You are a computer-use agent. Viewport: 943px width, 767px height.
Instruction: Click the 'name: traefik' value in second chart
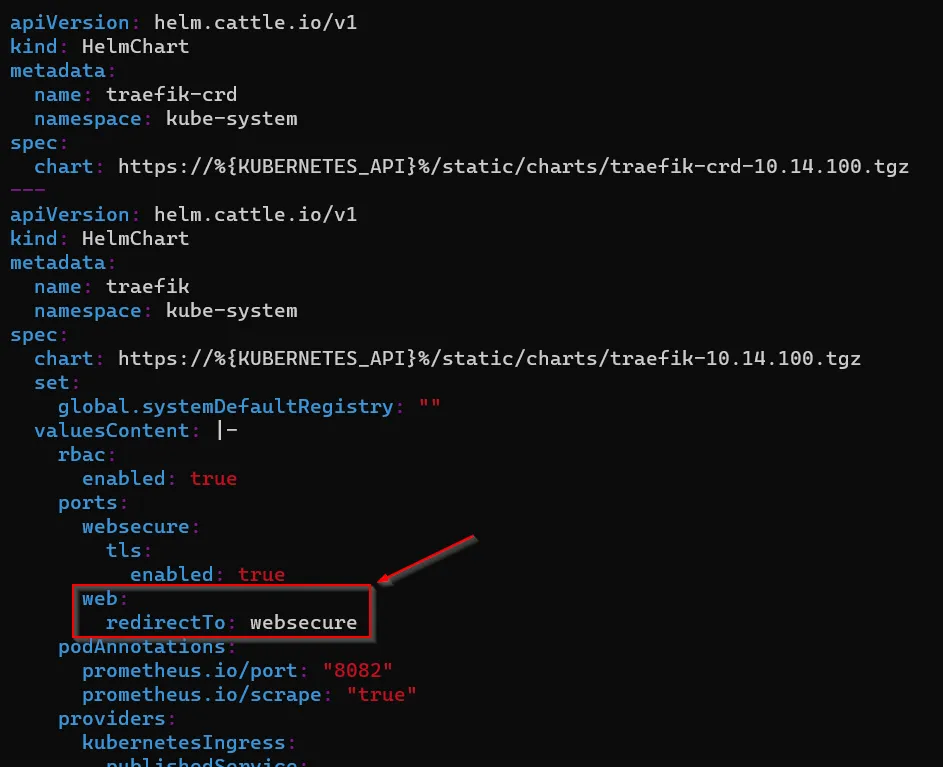(147, 286)
